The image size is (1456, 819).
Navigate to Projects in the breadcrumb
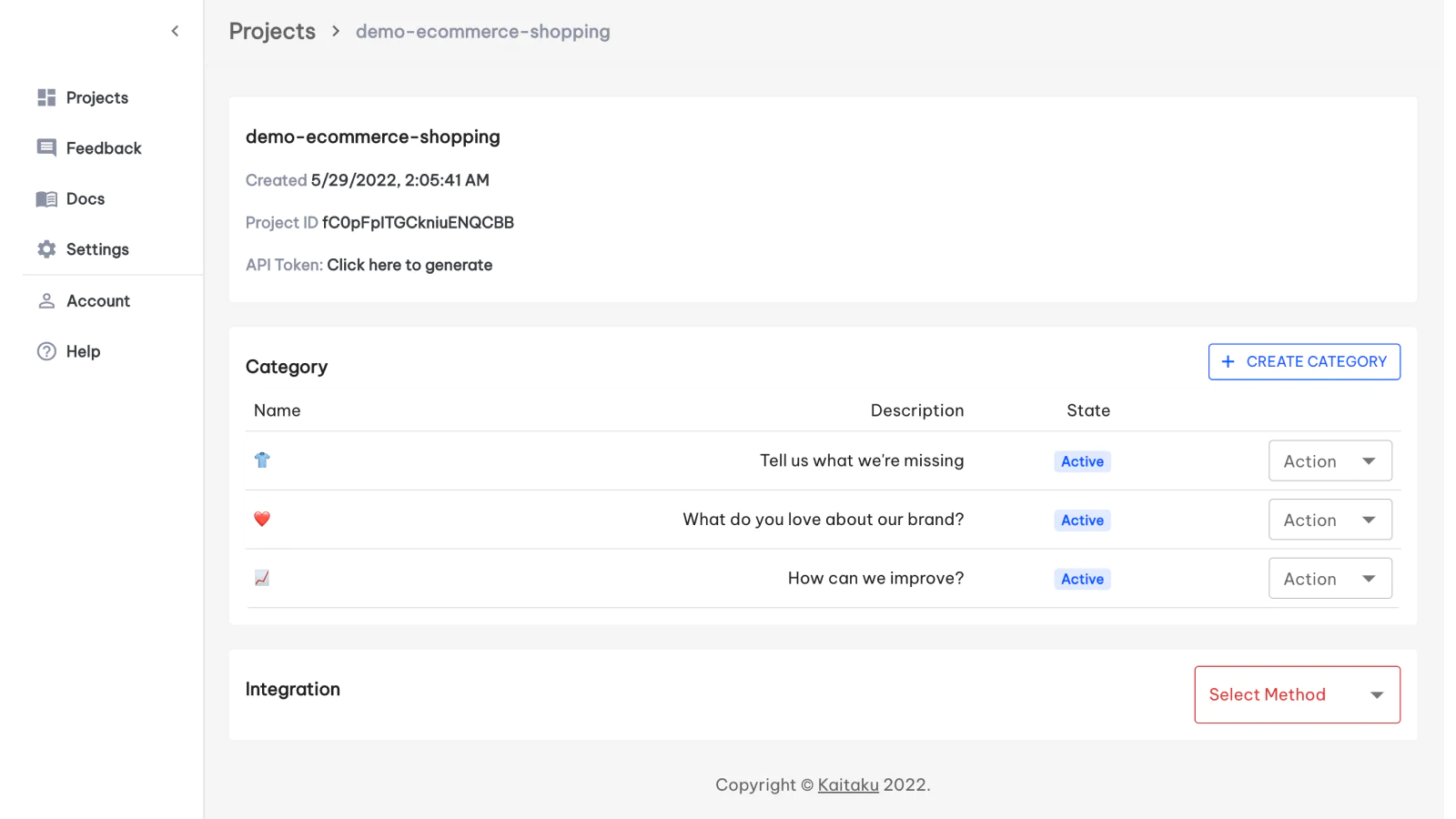[272, 31]
